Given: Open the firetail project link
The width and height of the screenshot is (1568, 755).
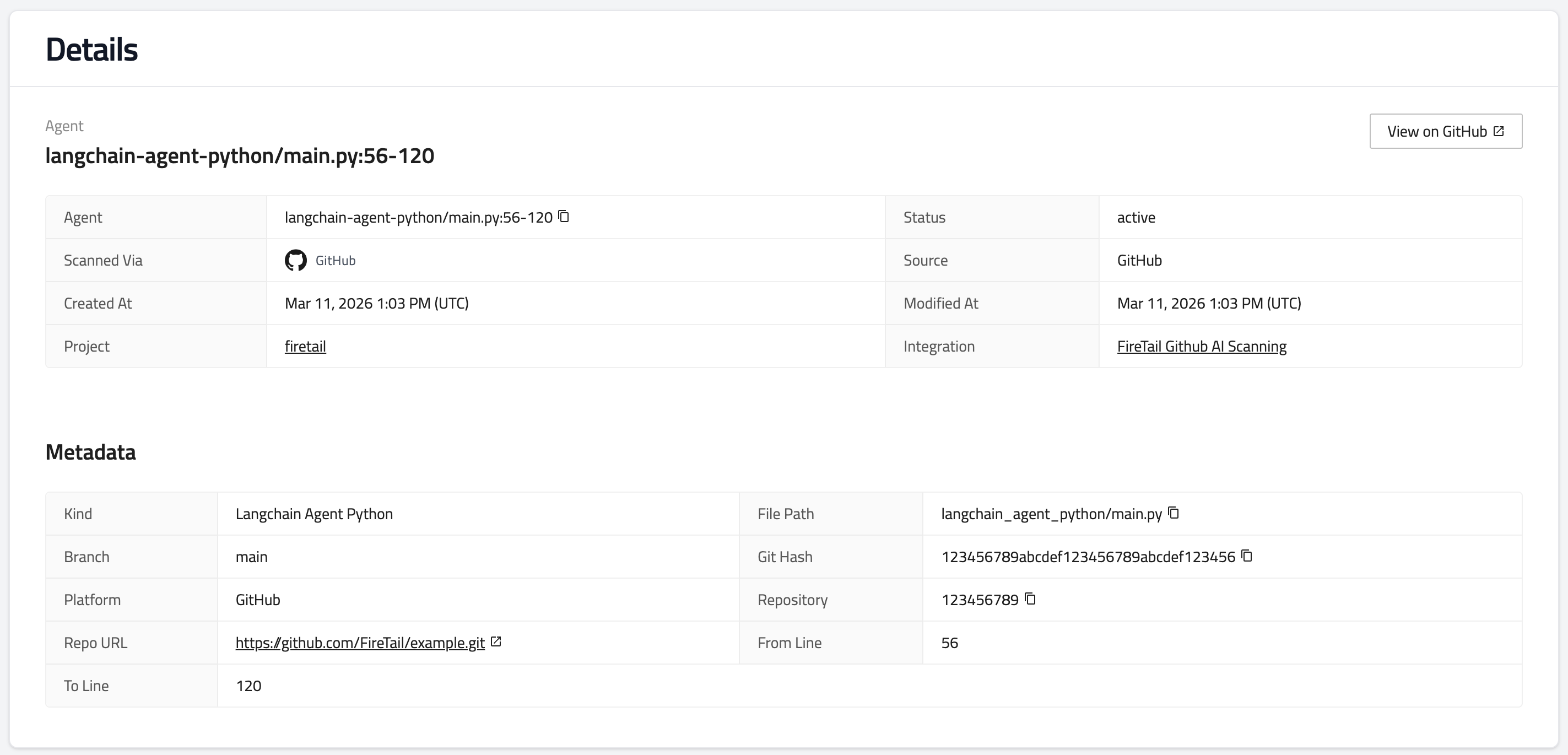Looking at the screenshot, I should pyautogui.click(x=305, y=347).
